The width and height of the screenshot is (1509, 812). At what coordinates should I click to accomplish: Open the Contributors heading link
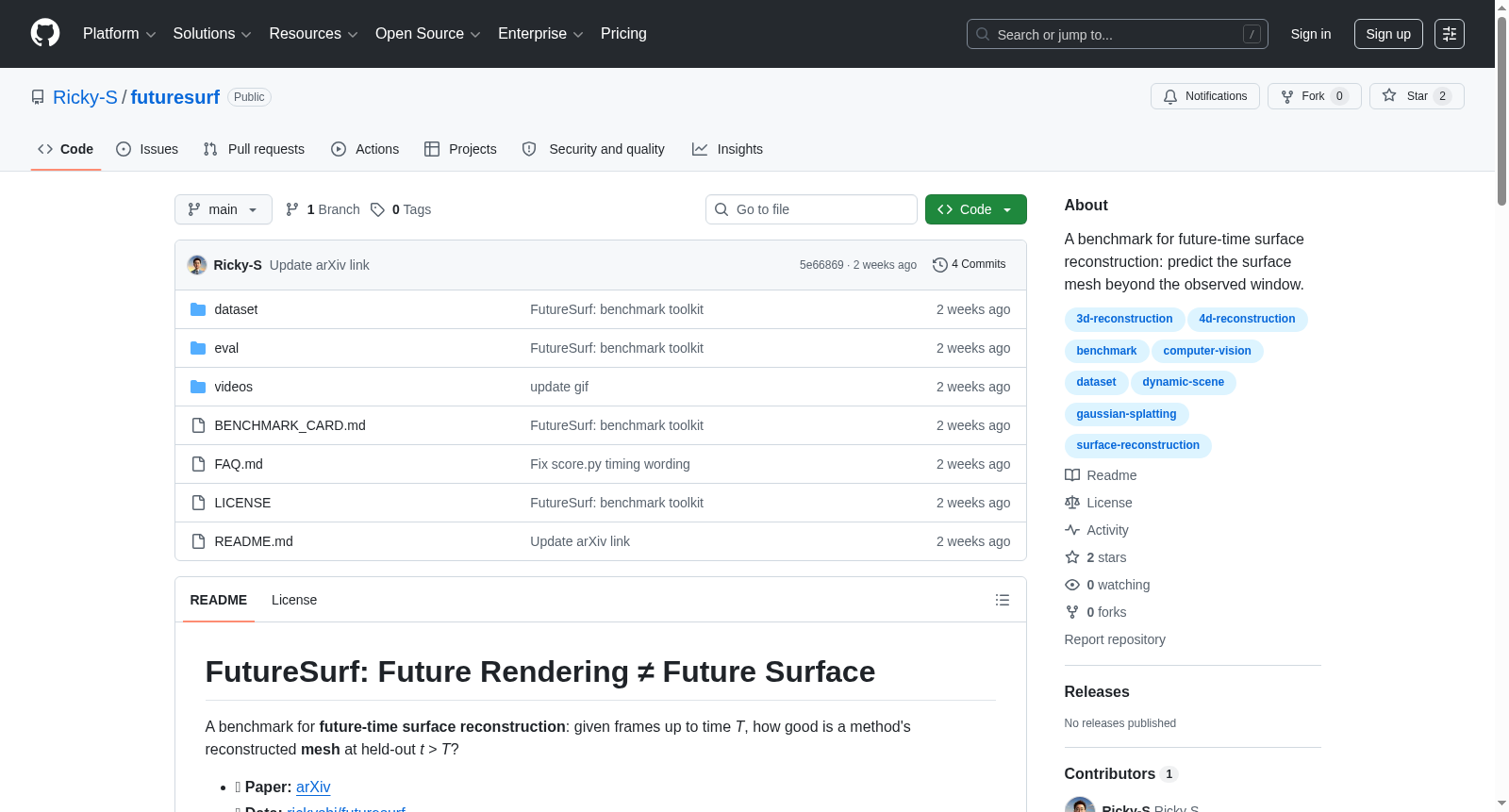click(1121, 773)
